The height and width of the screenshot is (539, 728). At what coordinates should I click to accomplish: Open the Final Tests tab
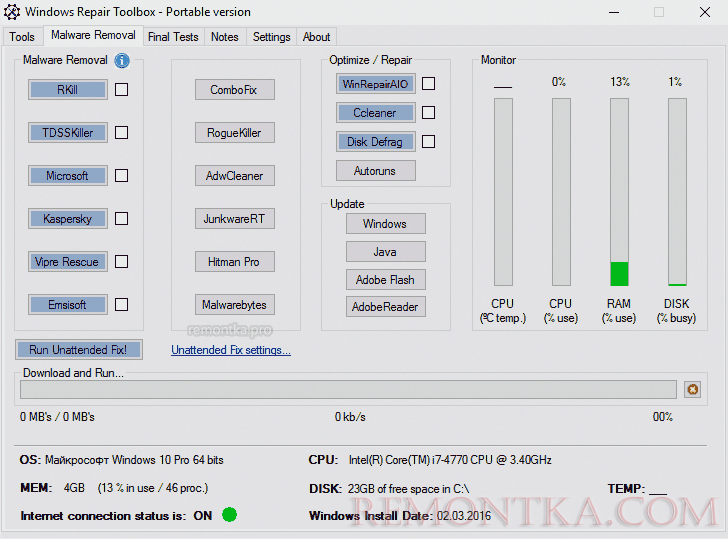click(x=173, y=37)
